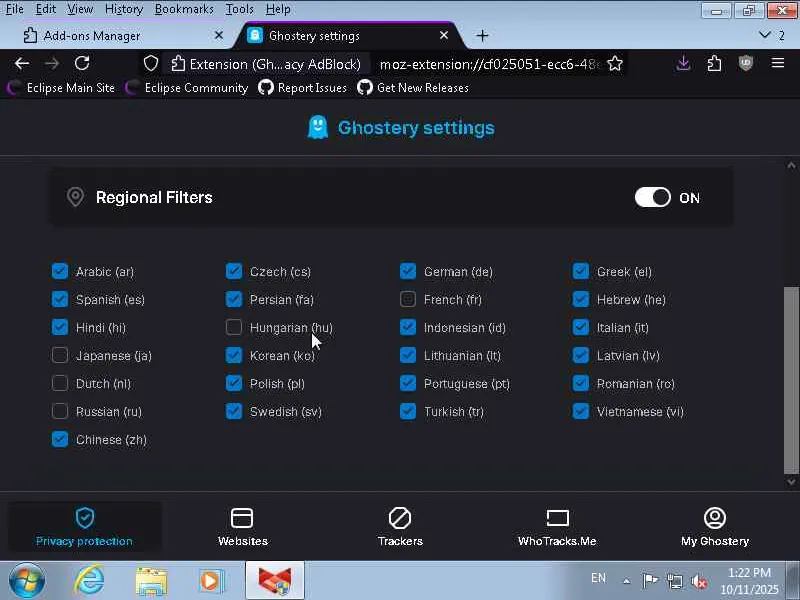This screenshot has width=800, height=600.
Task: Open a new tab with the plus icon
Action: coord(482,36)
